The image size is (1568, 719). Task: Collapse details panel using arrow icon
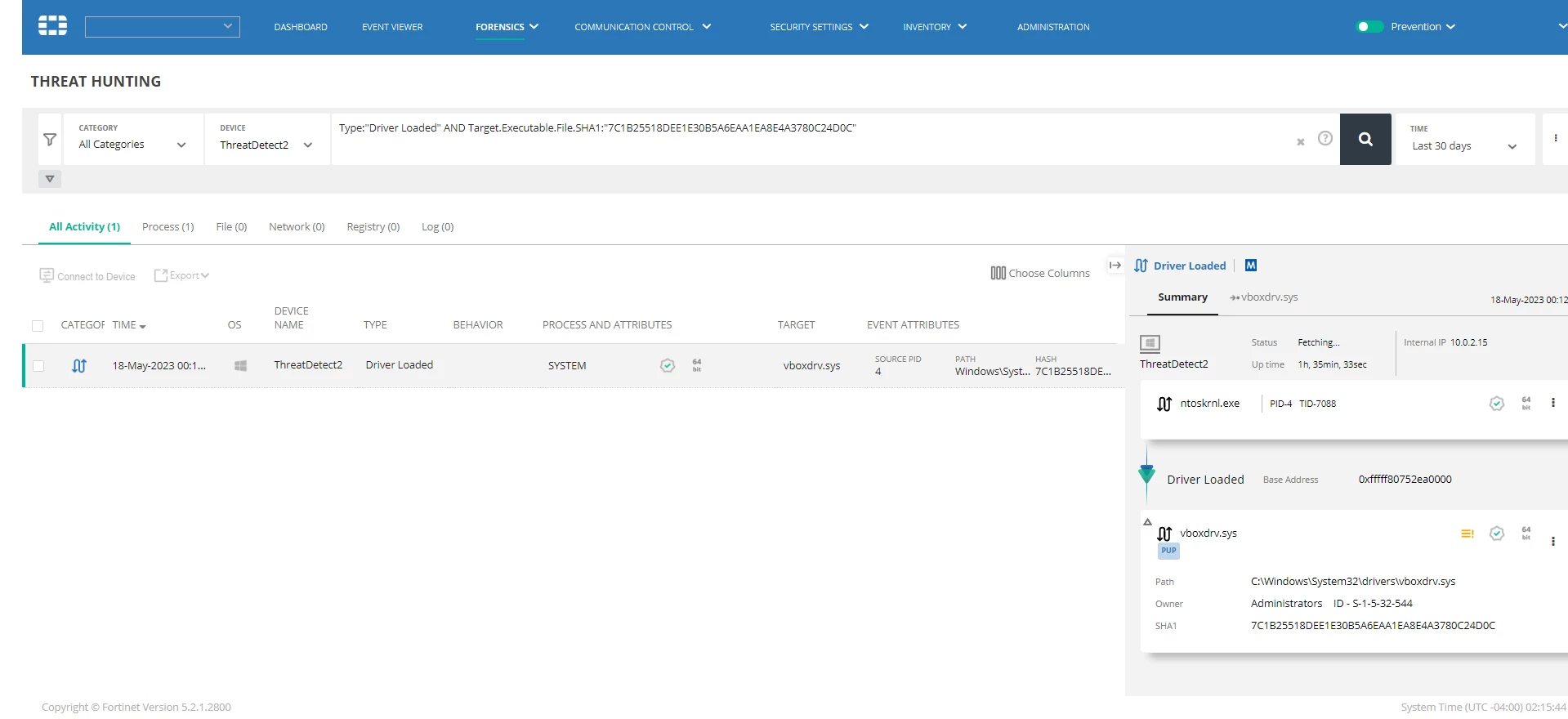(x=1115, y=266)
